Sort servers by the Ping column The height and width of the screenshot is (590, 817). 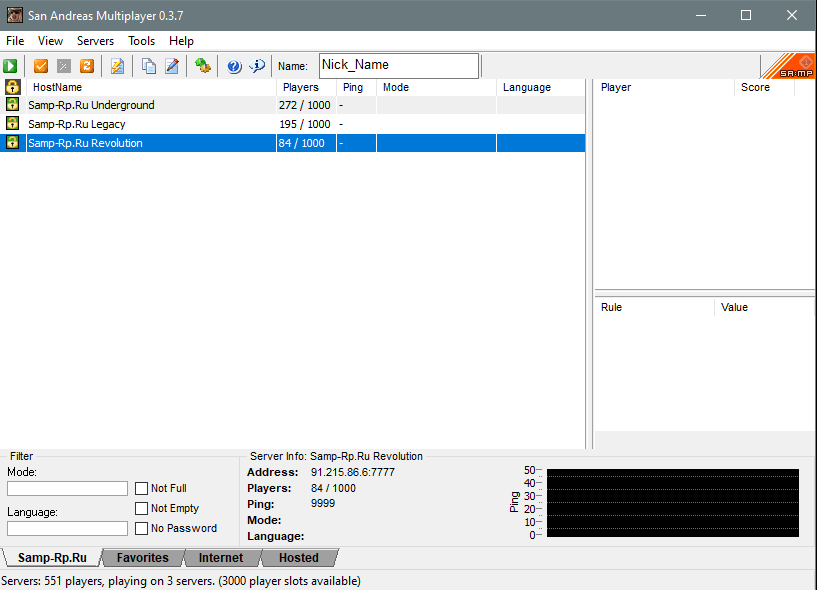[356, 87]
